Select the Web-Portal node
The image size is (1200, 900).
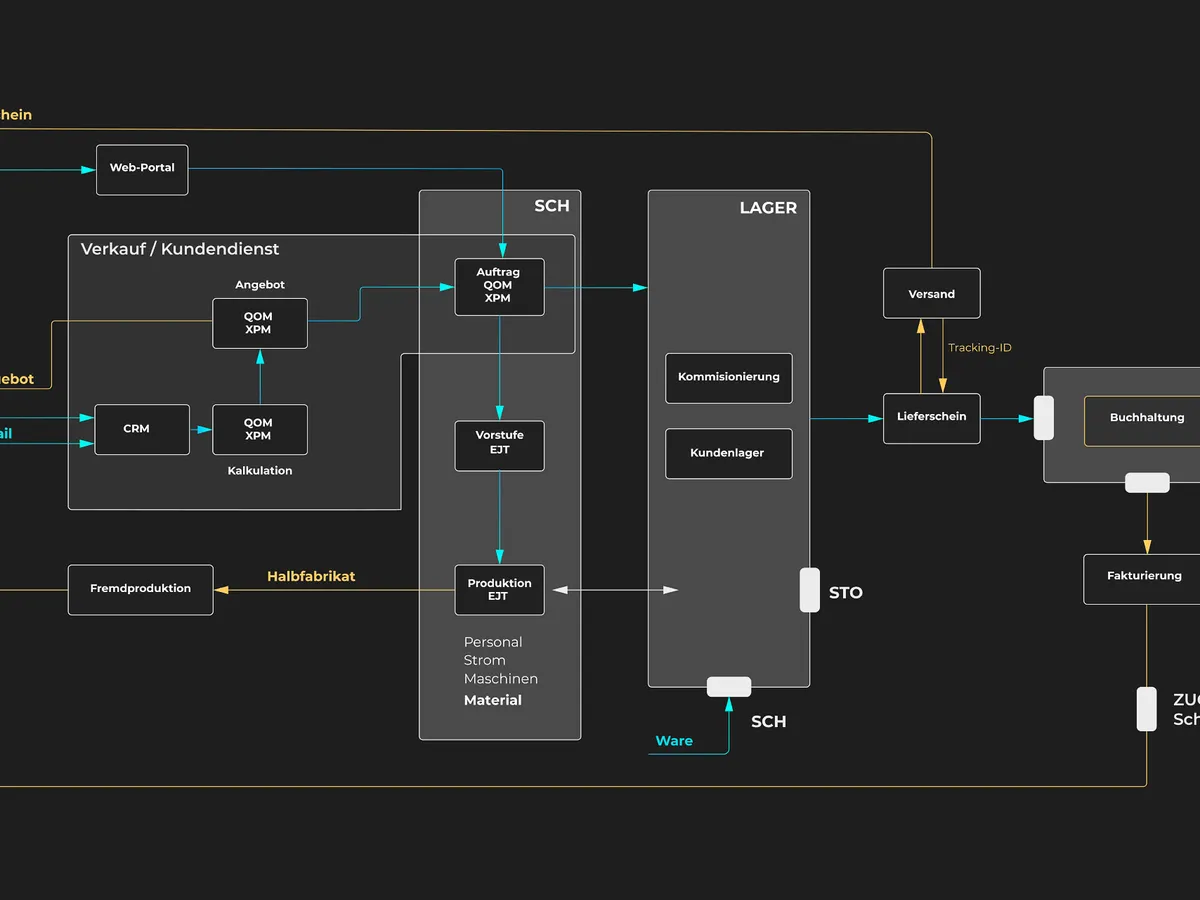[142, 169]
